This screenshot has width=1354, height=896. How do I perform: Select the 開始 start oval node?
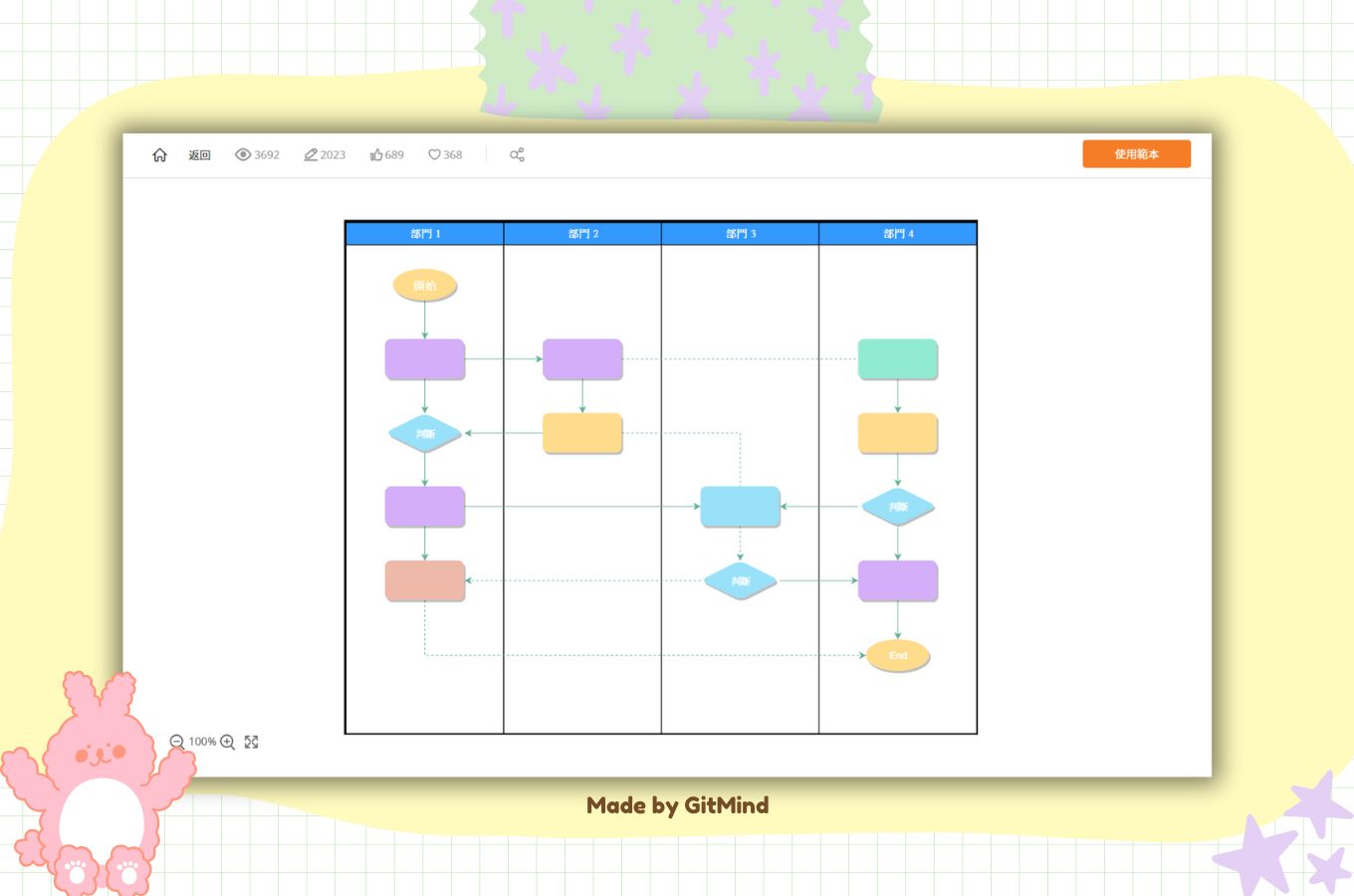pyautogui.click(x=425, y=286)
